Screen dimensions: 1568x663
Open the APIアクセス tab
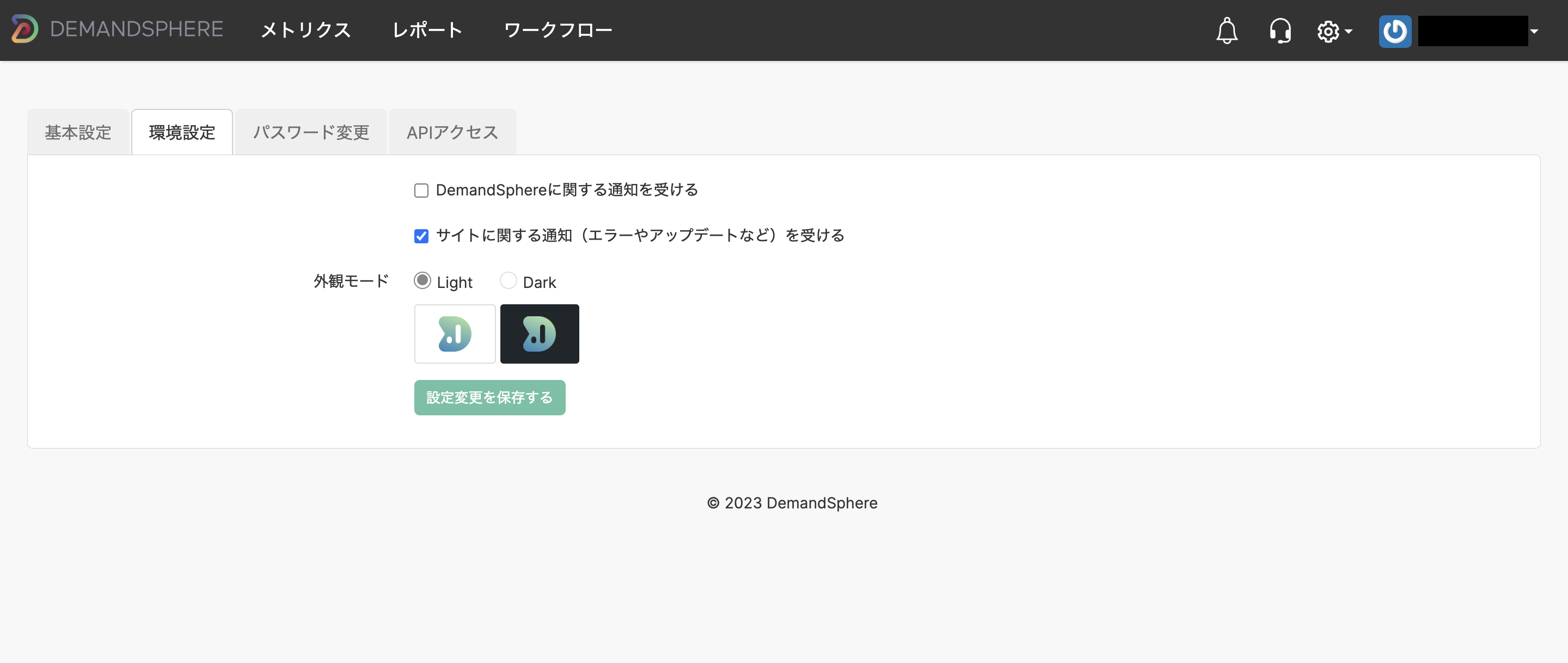pyautogui.click(x=452, y=132)
